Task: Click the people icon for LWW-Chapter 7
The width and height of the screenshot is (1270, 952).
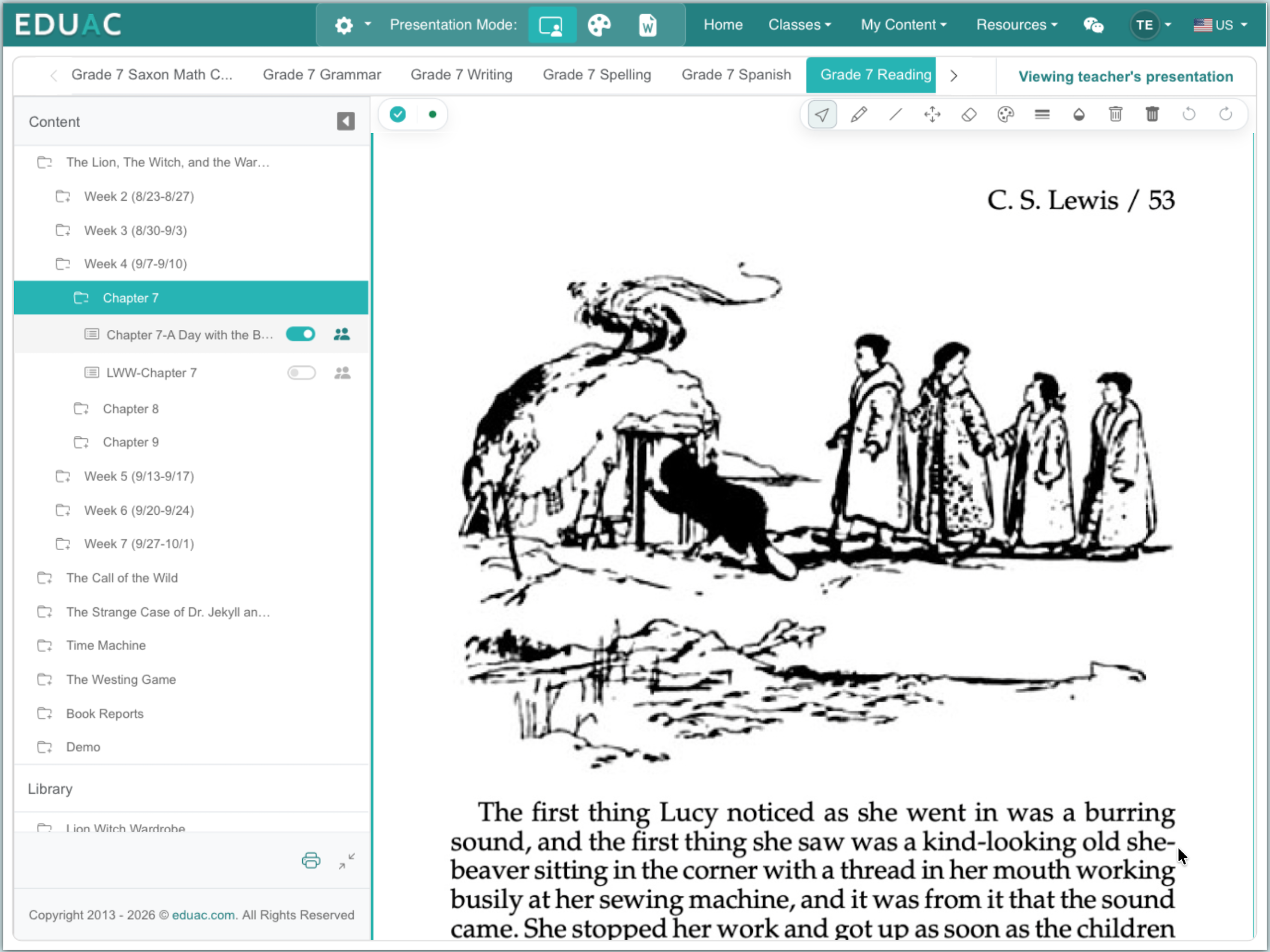Action: coord(342,373)
